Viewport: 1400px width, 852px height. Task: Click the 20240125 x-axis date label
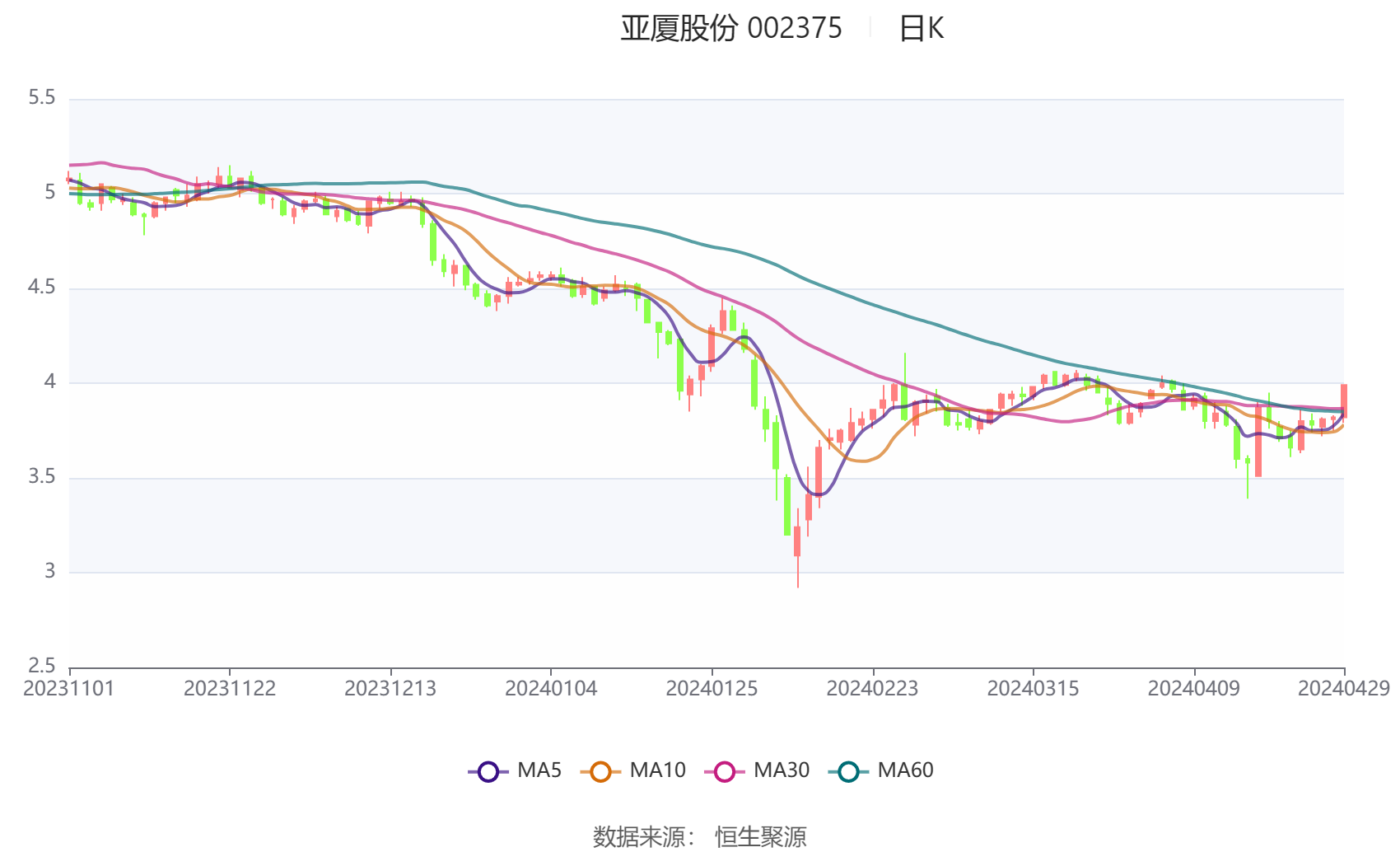point(712,689)
